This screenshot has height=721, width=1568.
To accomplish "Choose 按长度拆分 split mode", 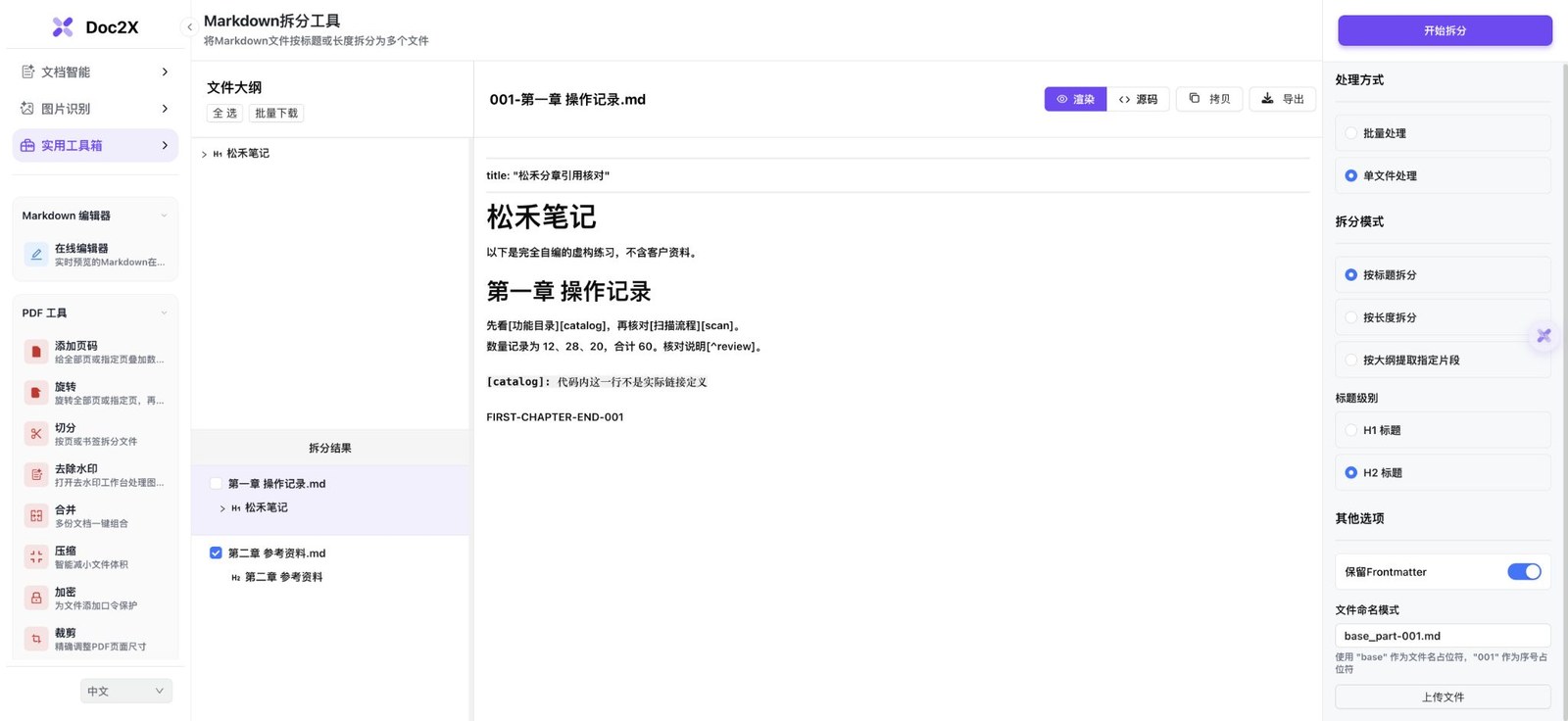I will pyautogui.click(x=1351, y=317).
